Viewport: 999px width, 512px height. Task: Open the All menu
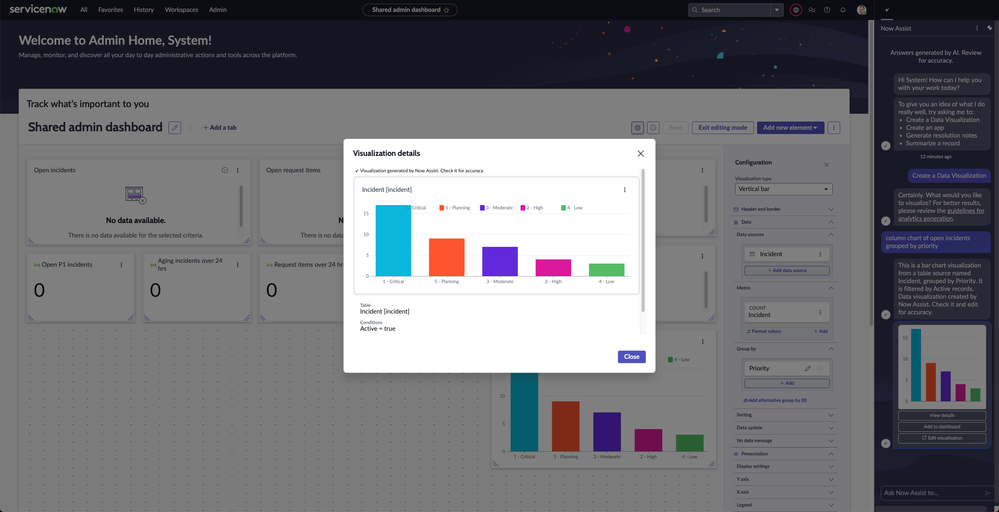[84, 10]
